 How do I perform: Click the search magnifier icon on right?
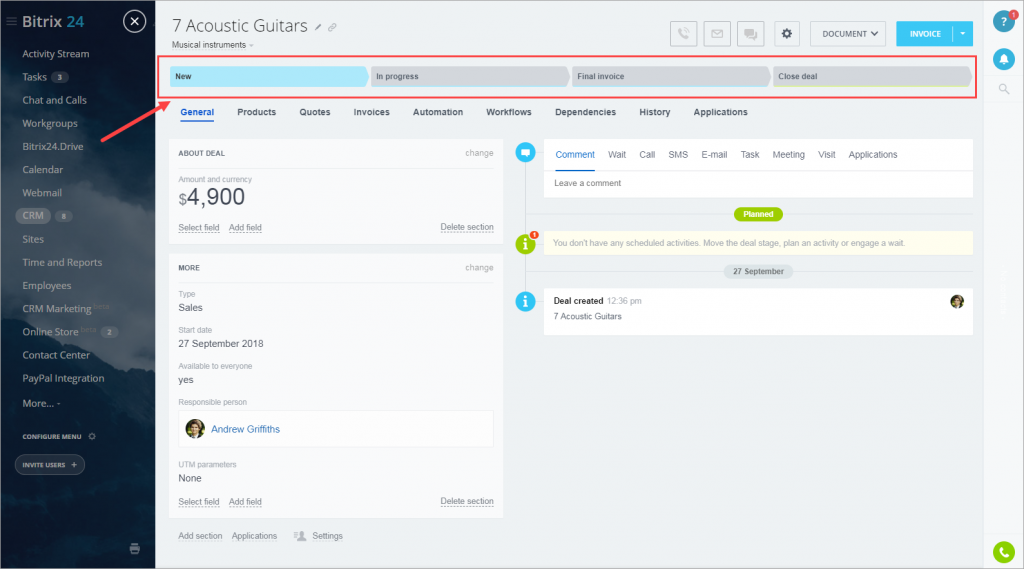click(1004, 89)
